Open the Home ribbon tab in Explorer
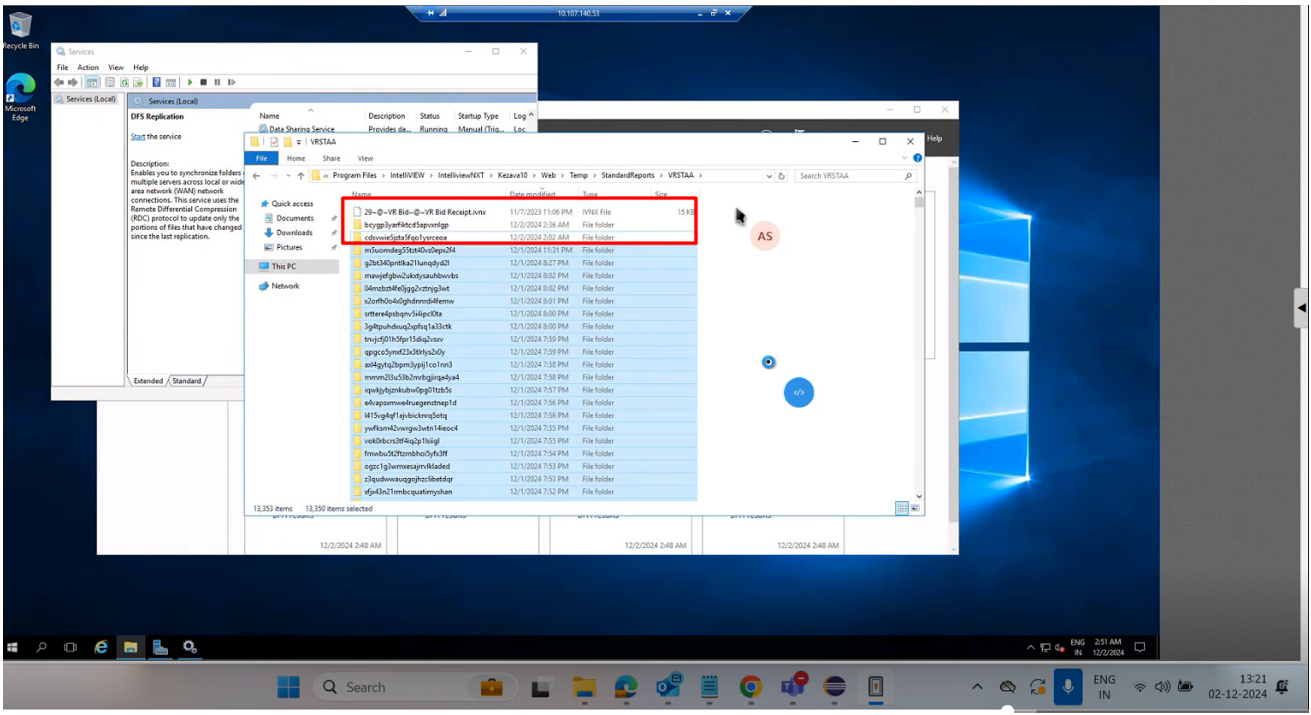Screen dimensions: 1311x715 coord(296,158)
